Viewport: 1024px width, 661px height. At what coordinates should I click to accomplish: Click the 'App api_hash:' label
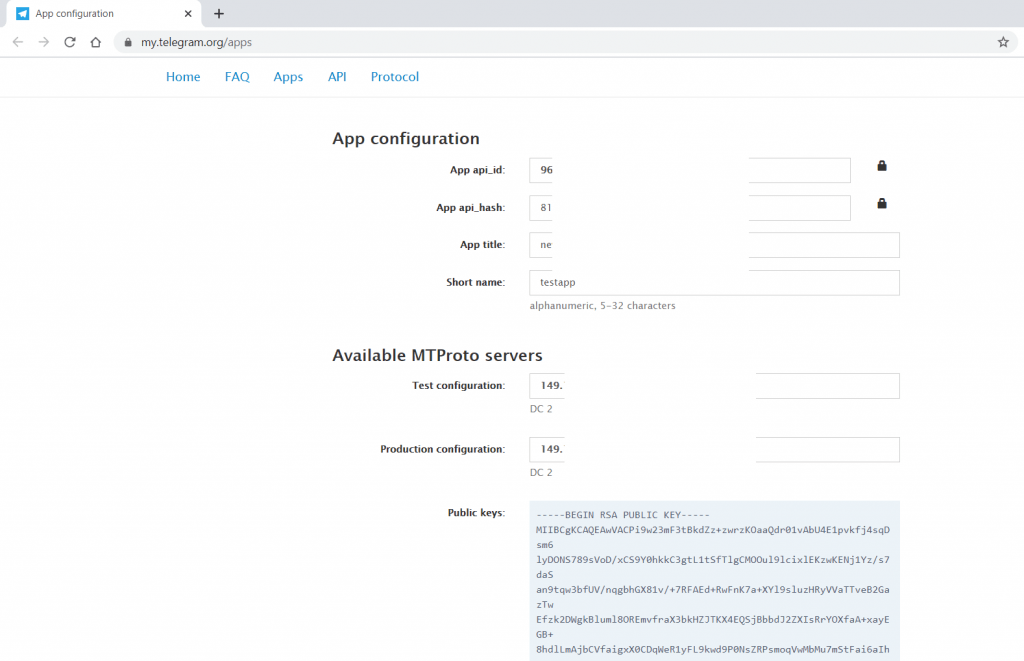tap(470, 208)
